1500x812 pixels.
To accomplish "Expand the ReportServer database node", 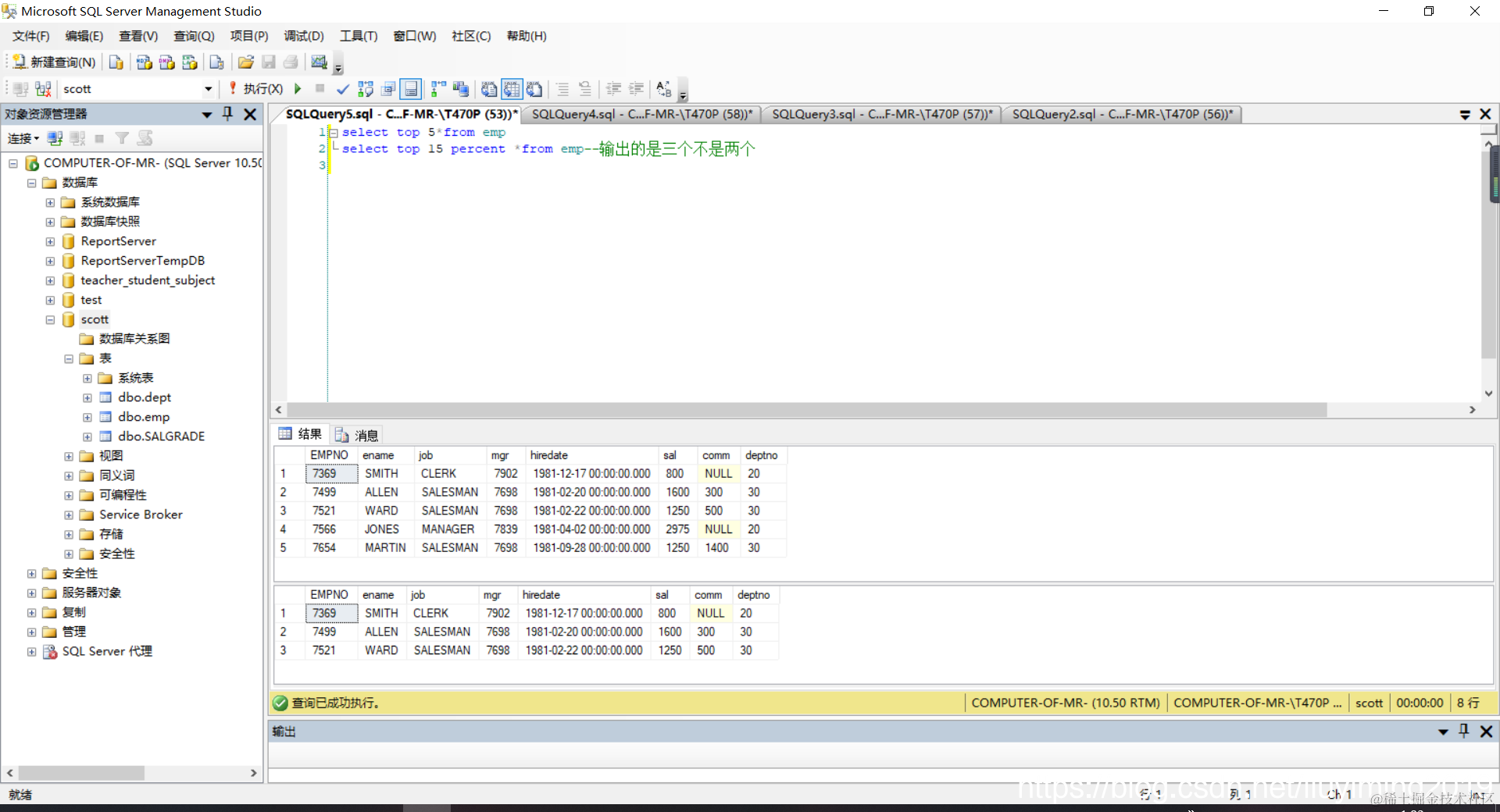I will 50,242.
